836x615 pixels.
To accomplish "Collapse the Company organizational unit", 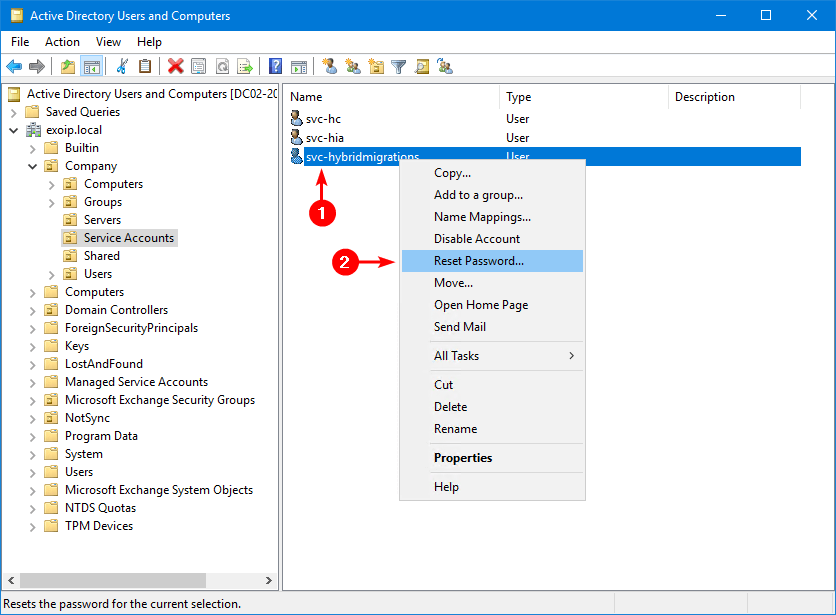I will [x=33, y=166].
